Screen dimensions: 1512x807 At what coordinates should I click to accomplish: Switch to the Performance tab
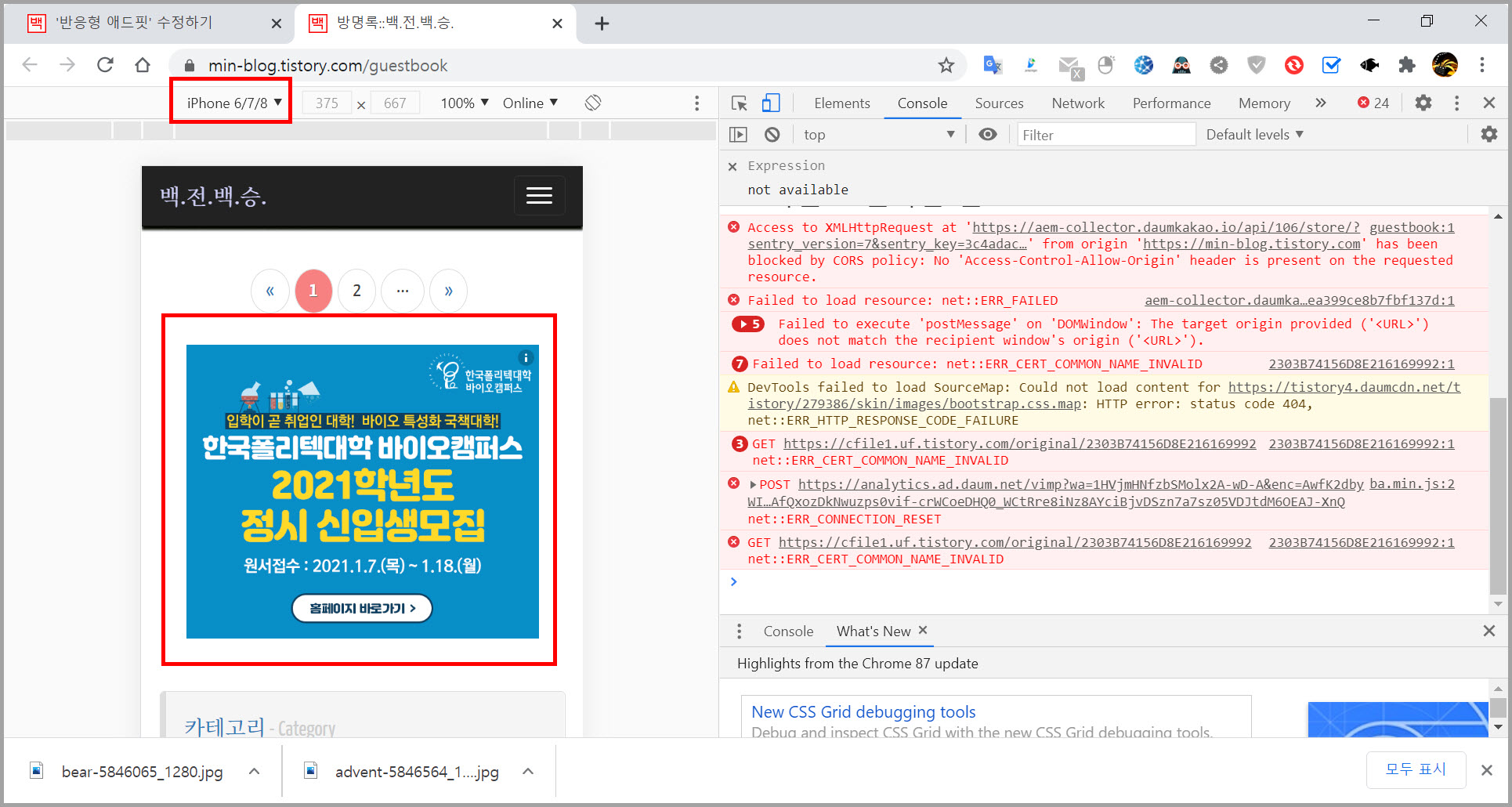coord(1171,103)
